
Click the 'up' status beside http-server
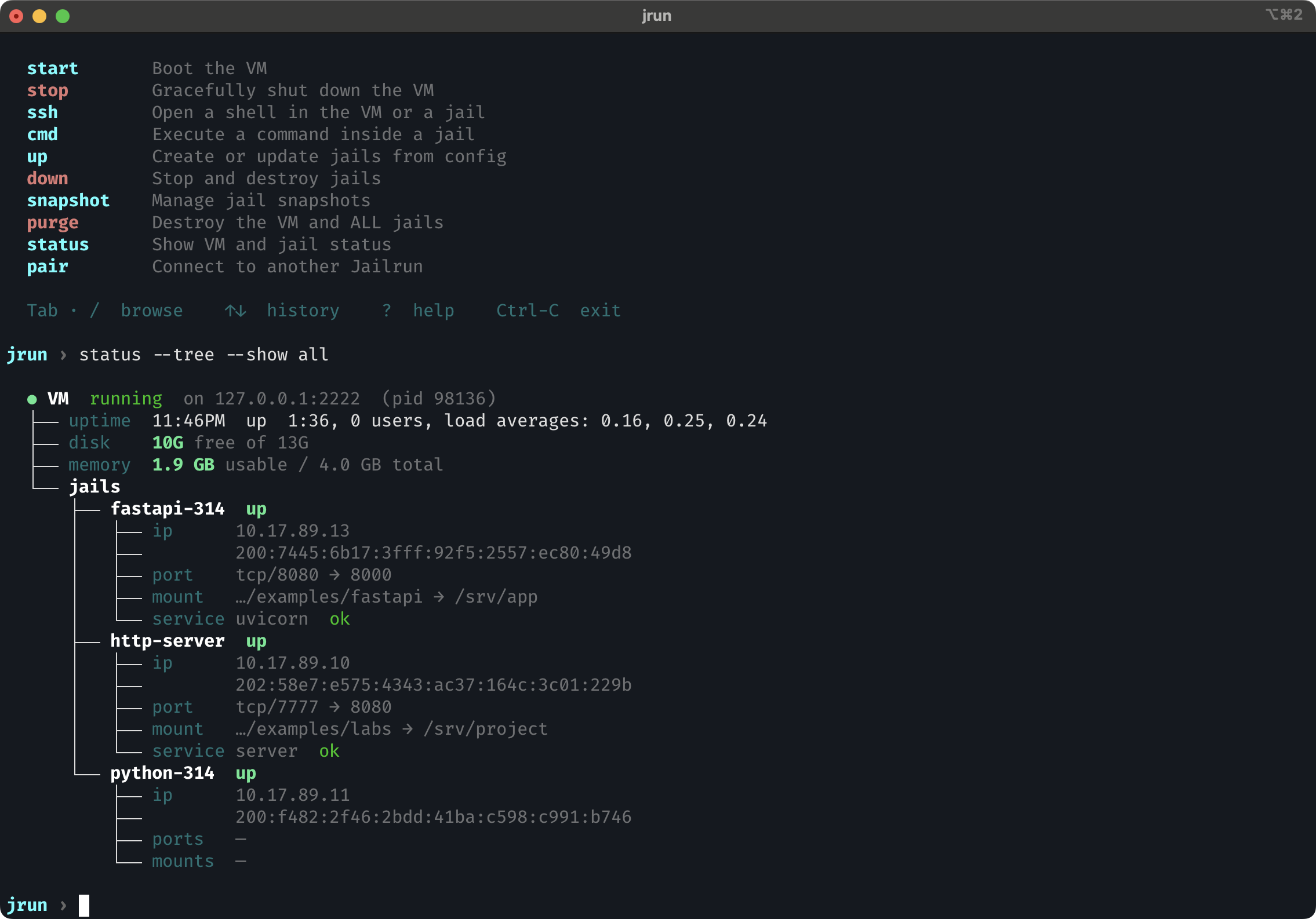[256, 641]
